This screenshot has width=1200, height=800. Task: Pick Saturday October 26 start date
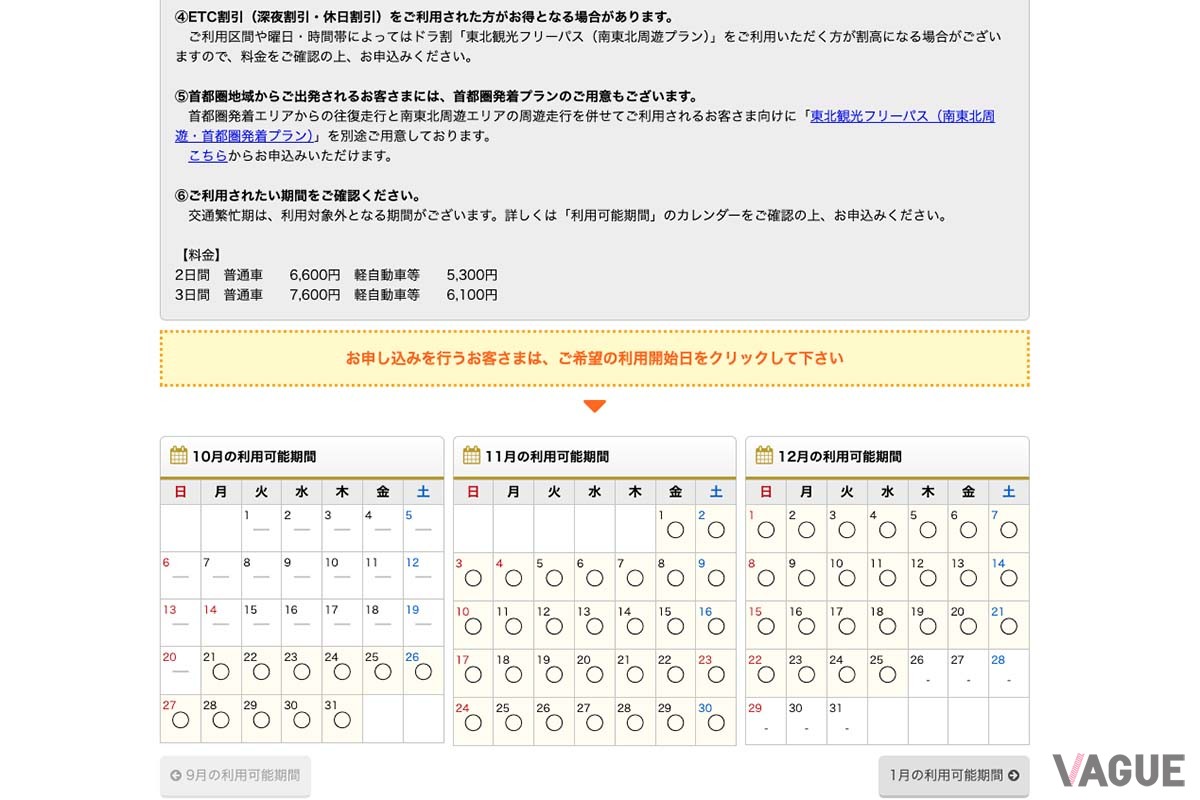click(423, 672)
